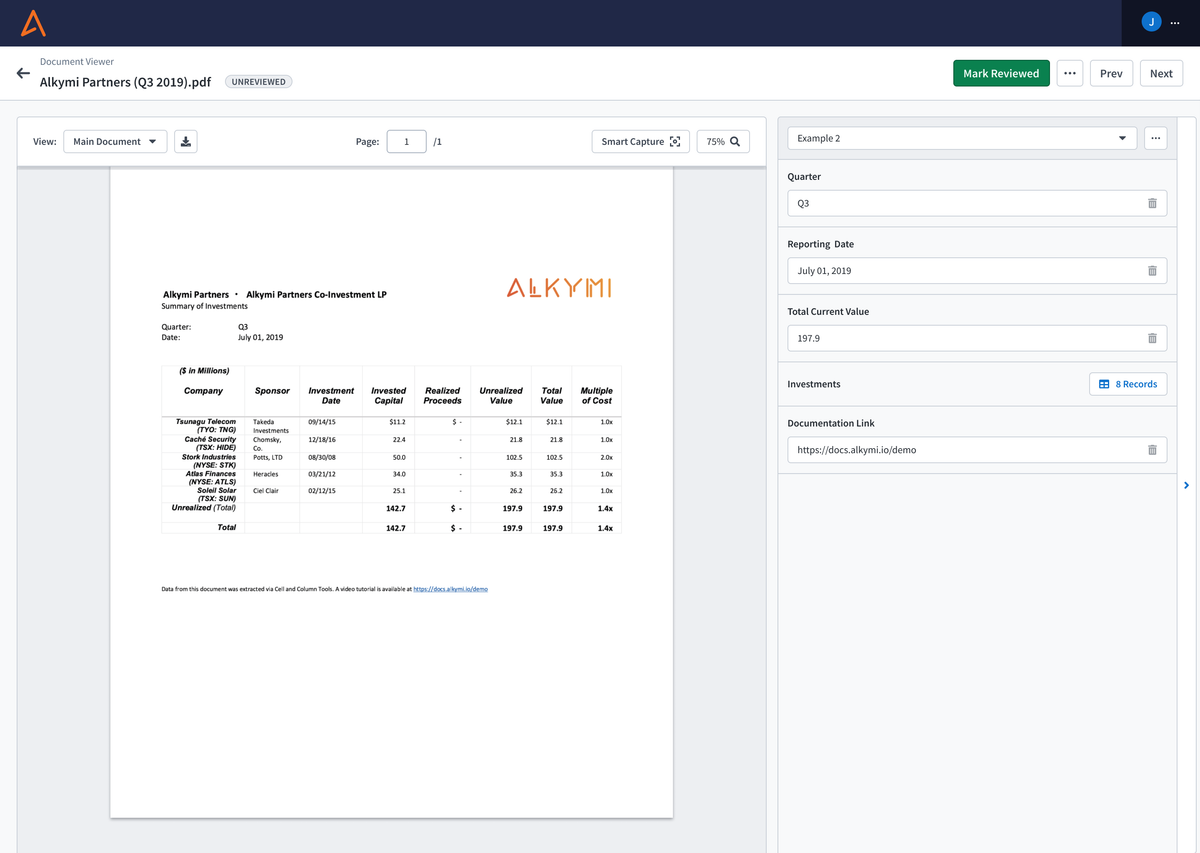This screenshot has width=1200, height=853.
Task: Click the back arrow icon
Action: coord(23,74)
